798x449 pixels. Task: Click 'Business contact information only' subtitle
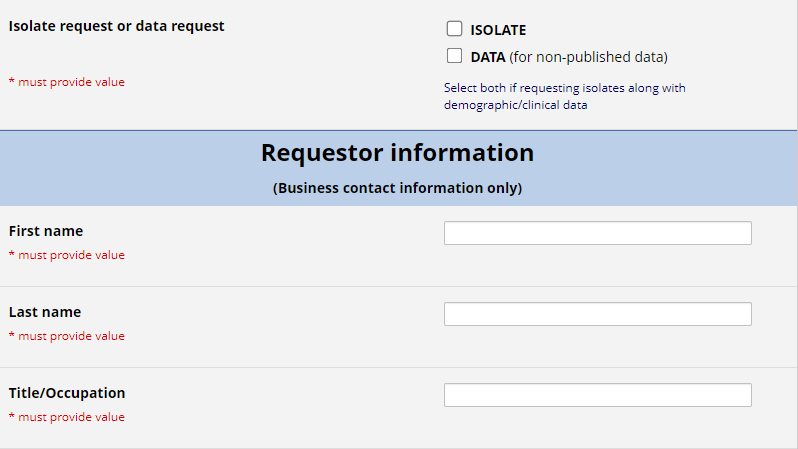[397, 188]
